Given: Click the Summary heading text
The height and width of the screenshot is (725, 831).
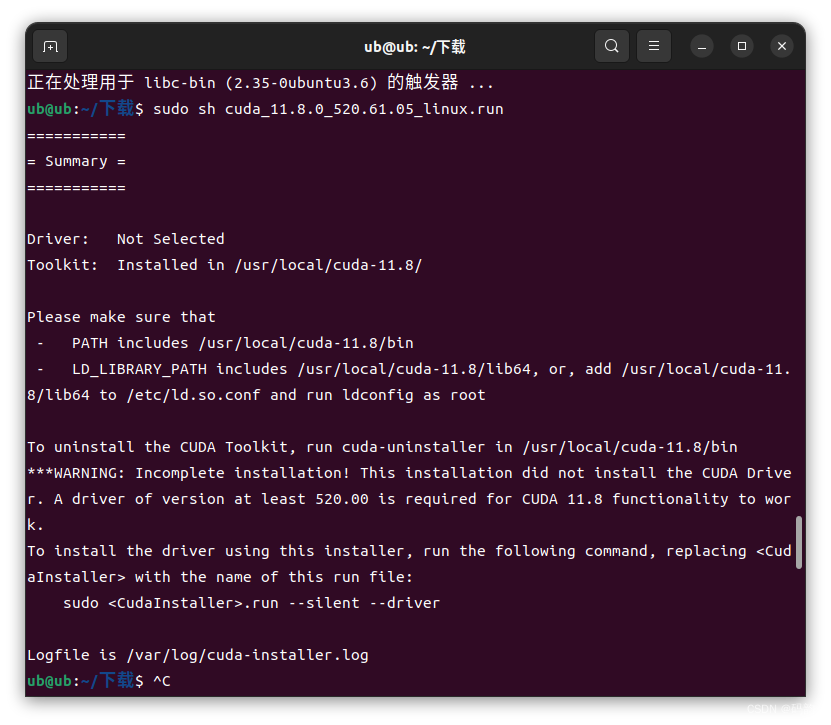Looking at the screenshot, I should (x=76, y=161).
